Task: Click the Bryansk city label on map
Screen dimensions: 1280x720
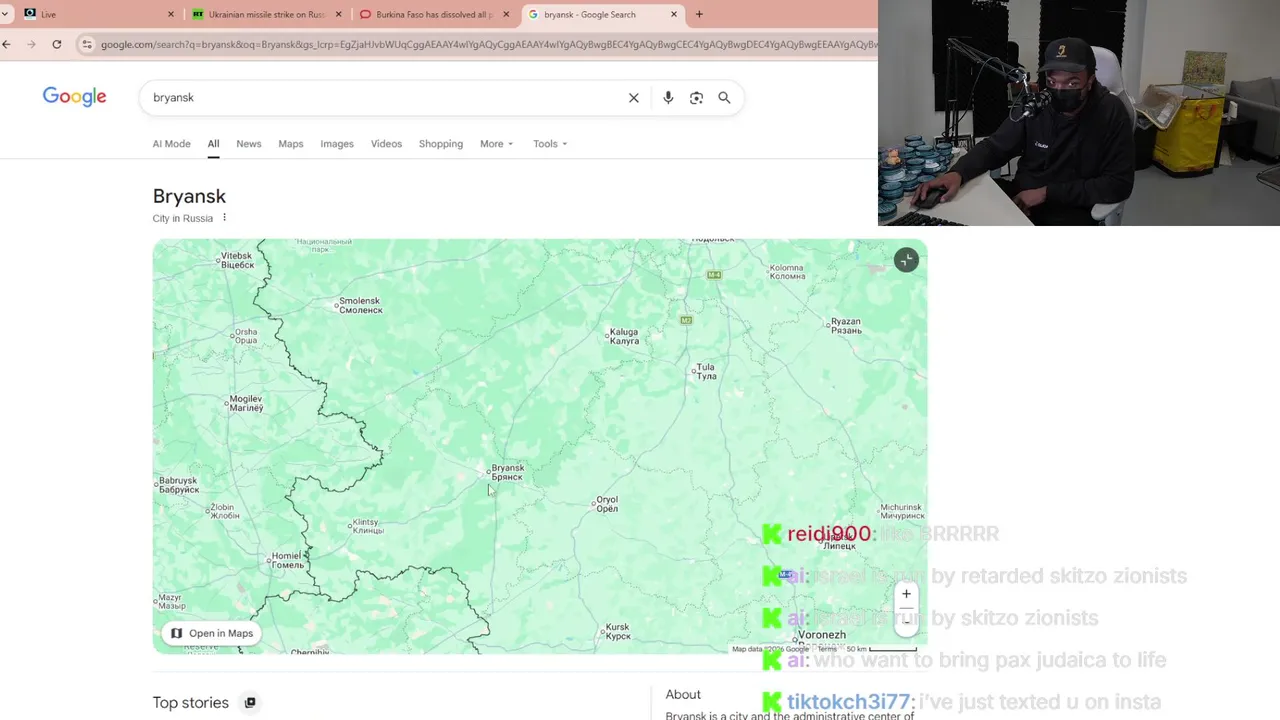Action: click(507, 472)
